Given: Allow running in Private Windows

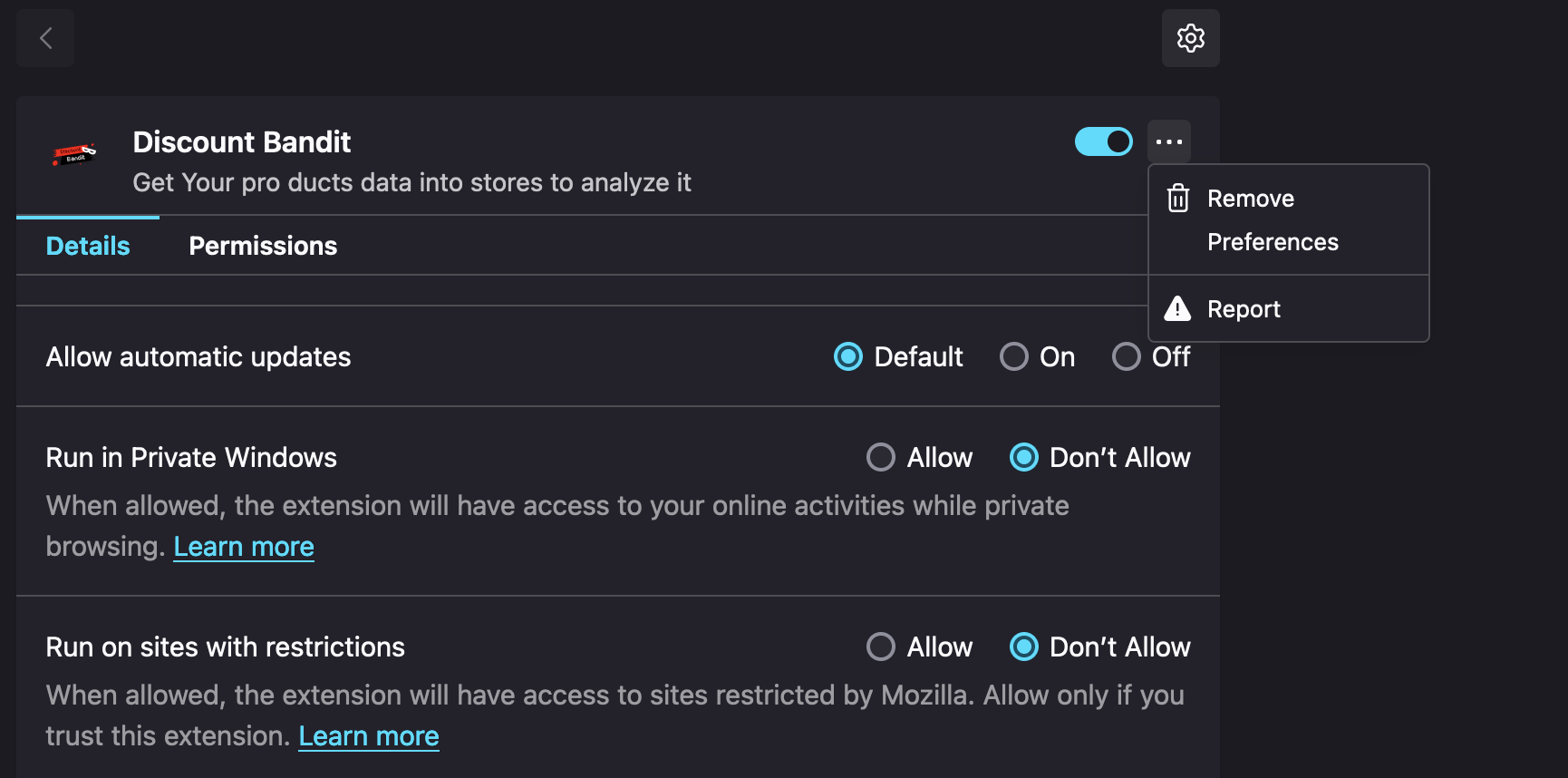Looking at the screenshot, I should (881, 457).
